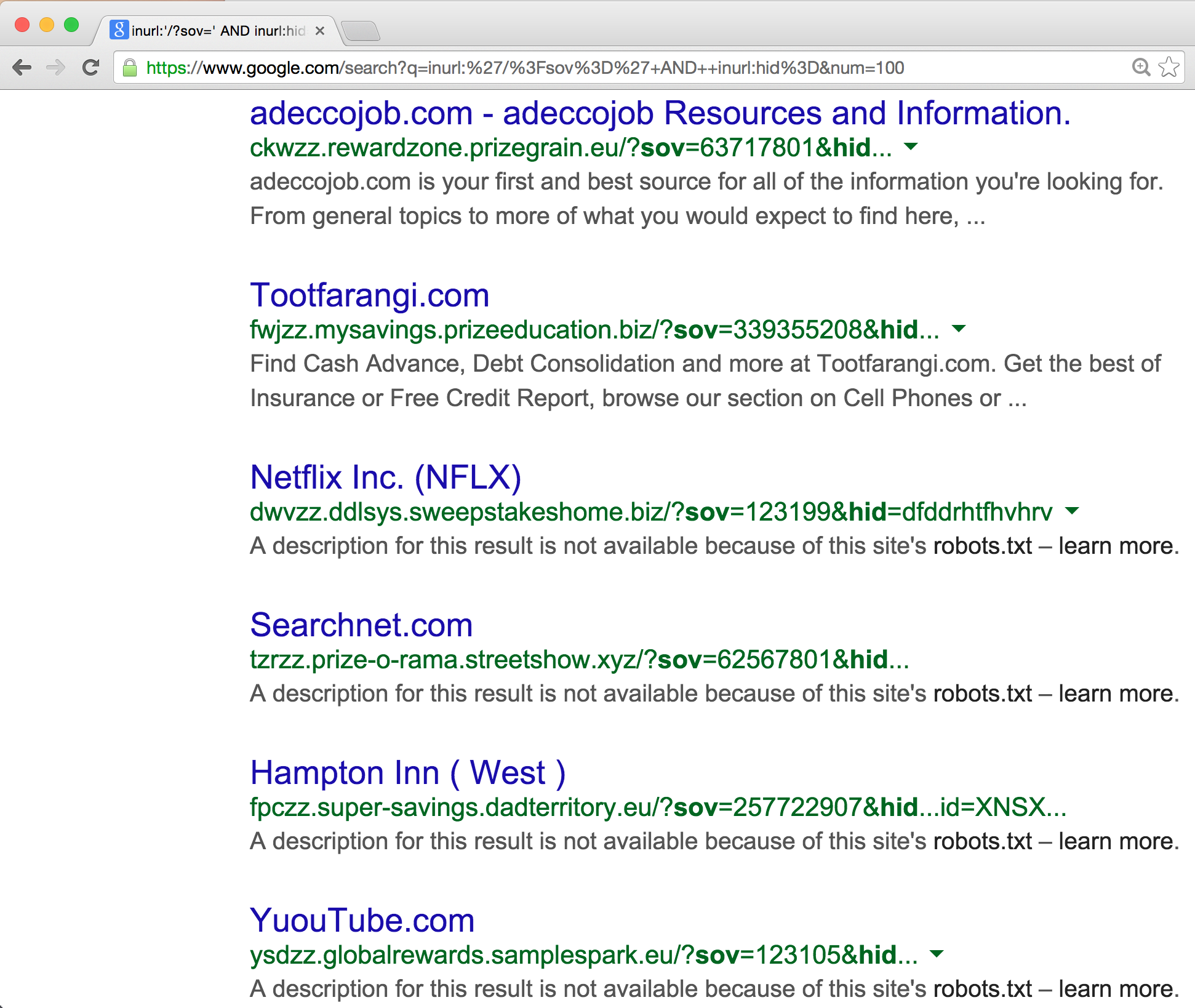Click the browser forward arrow

point(56,68)
